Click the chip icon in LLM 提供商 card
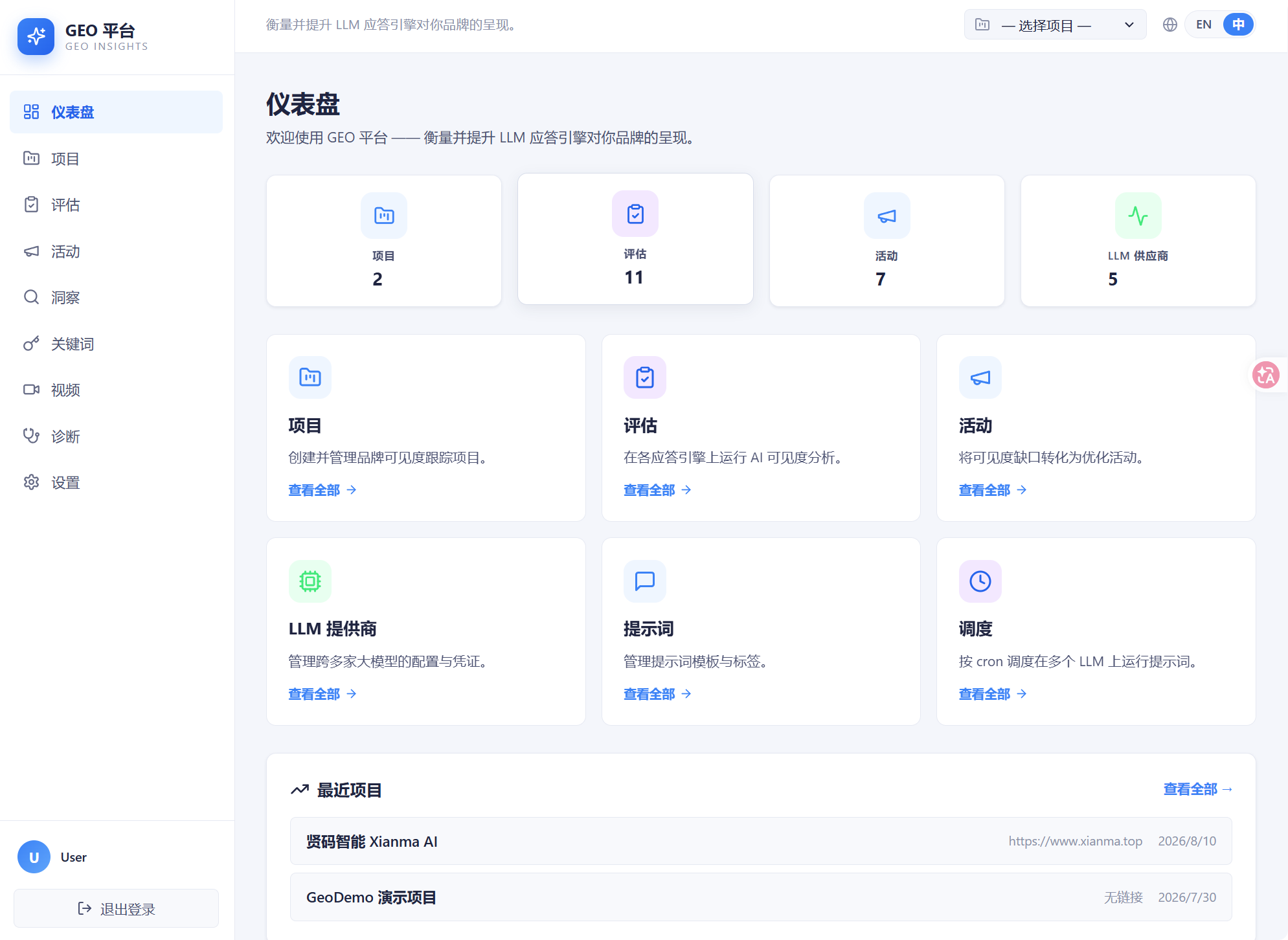1288x940 pixels. pos(310,581)
